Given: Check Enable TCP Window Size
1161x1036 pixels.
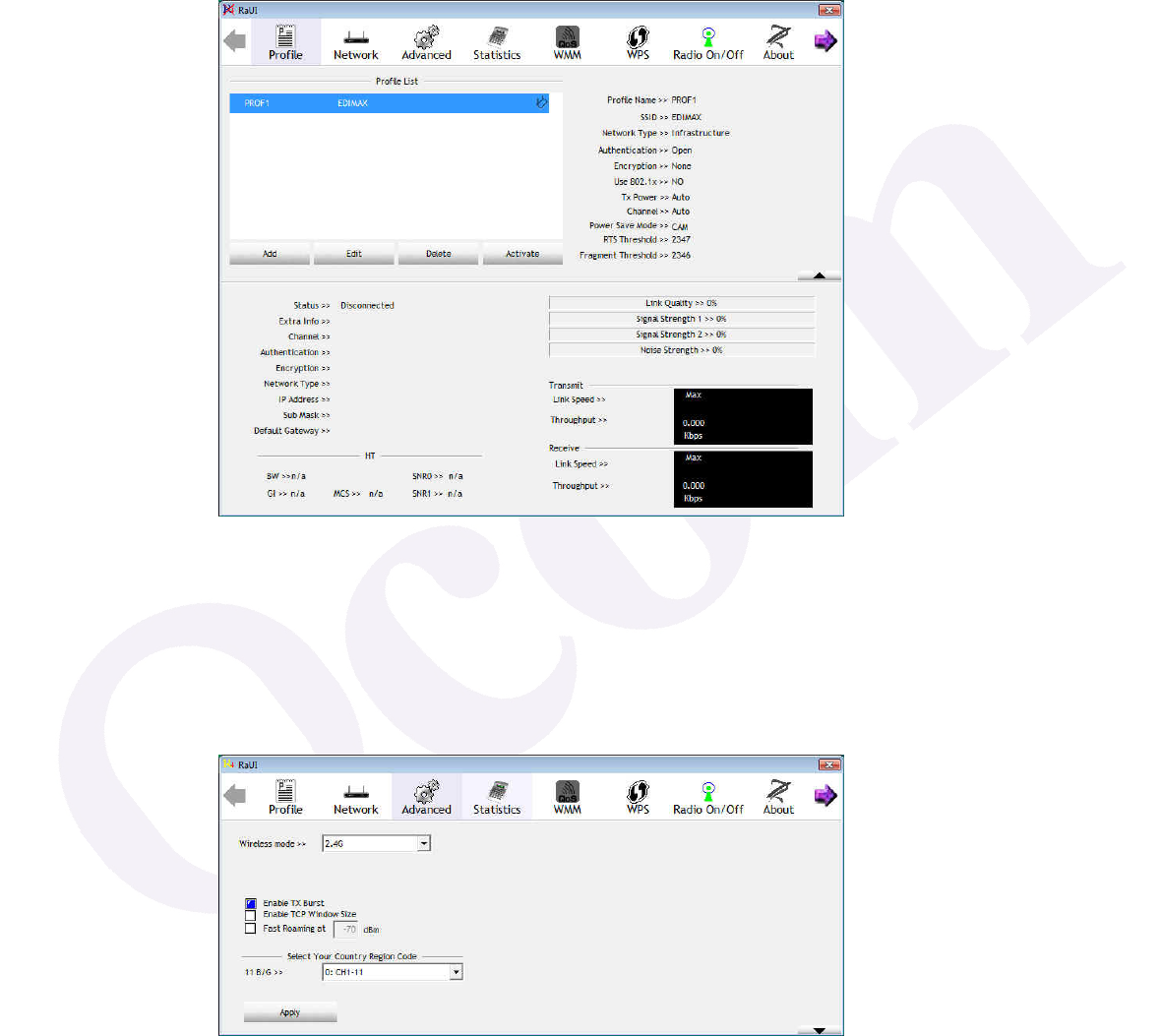Looking at the screenshot, I should point(250,915).
